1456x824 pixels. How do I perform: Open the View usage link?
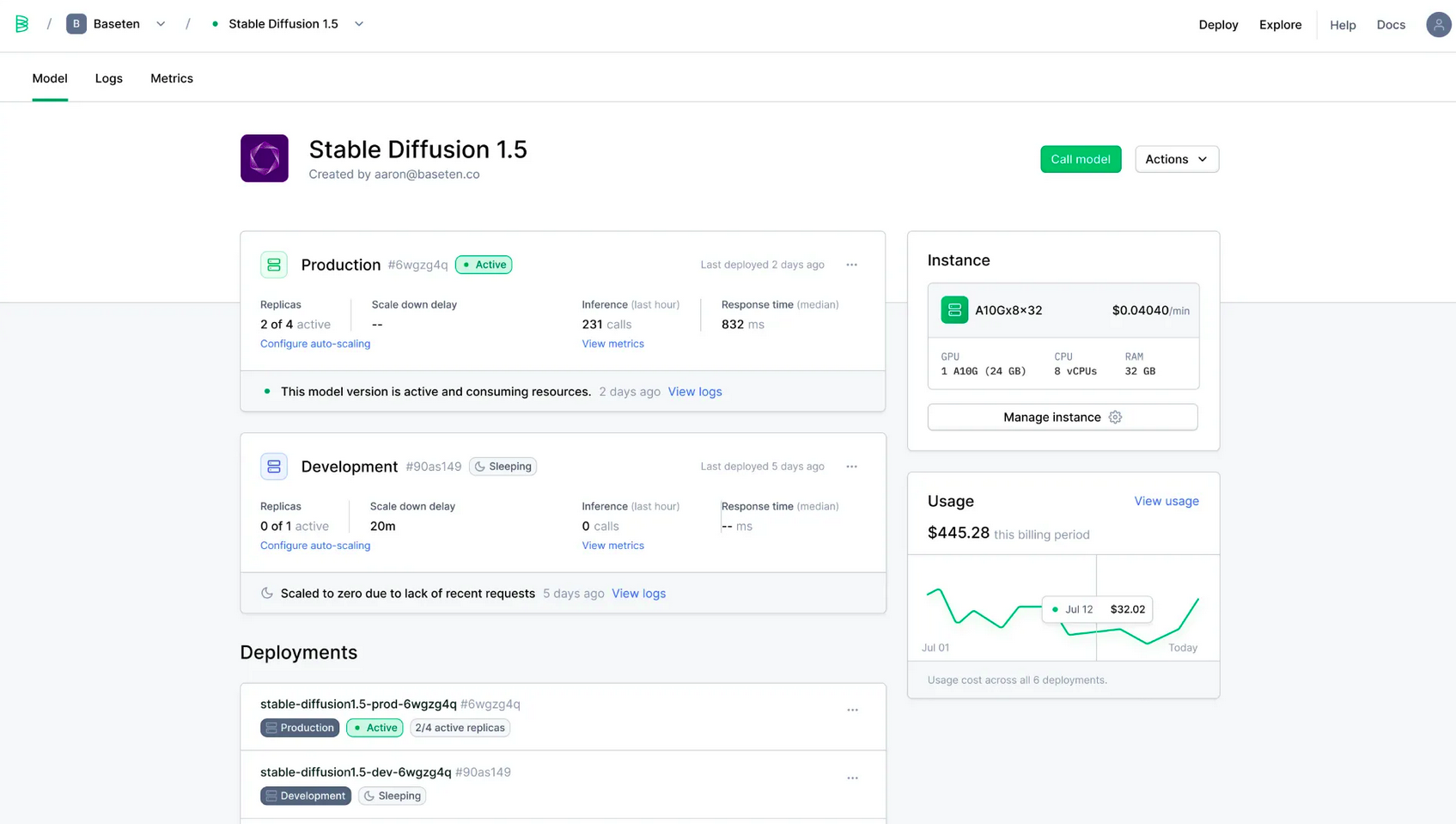click(x=1166, y=501)
